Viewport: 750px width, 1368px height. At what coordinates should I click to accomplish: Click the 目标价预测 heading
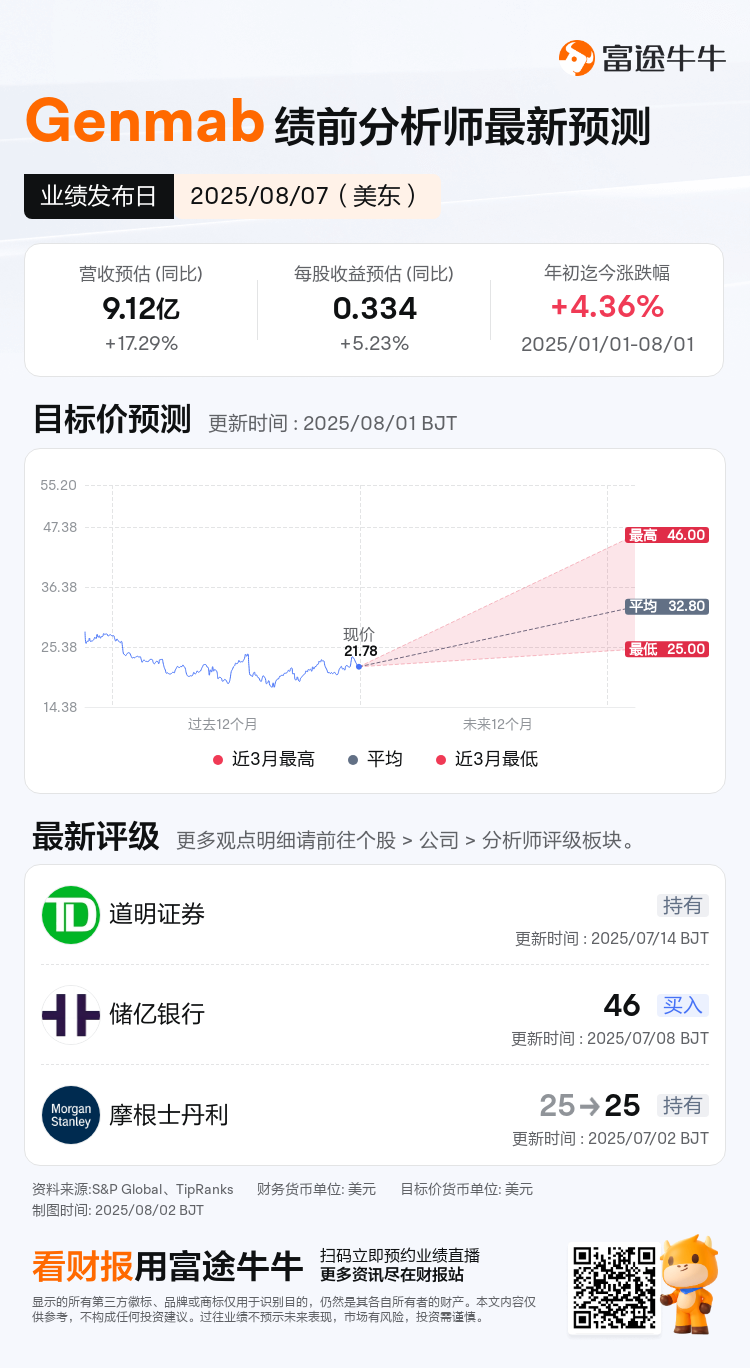coord(112,420)
